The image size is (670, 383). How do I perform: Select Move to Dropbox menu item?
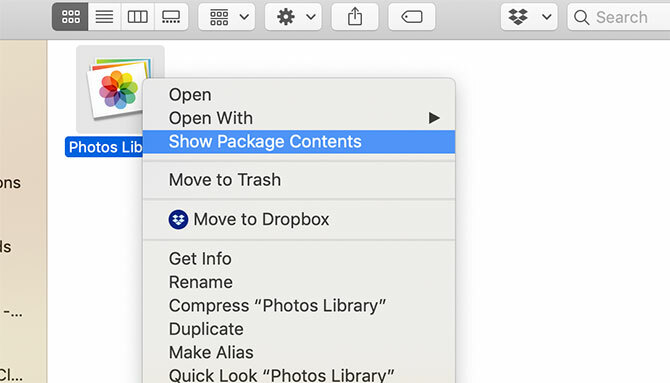tap(299, 219)
